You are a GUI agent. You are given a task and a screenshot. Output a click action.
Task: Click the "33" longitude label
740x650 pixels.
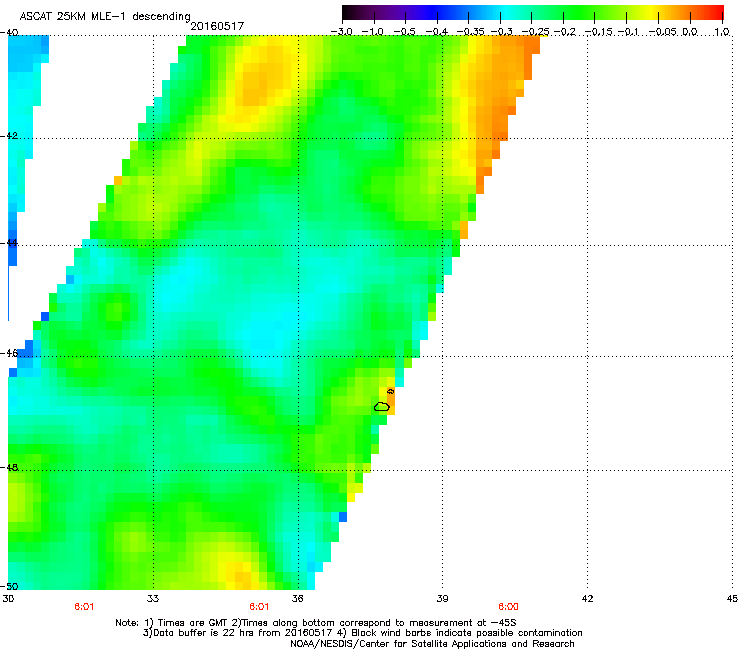tap(153, 599)
